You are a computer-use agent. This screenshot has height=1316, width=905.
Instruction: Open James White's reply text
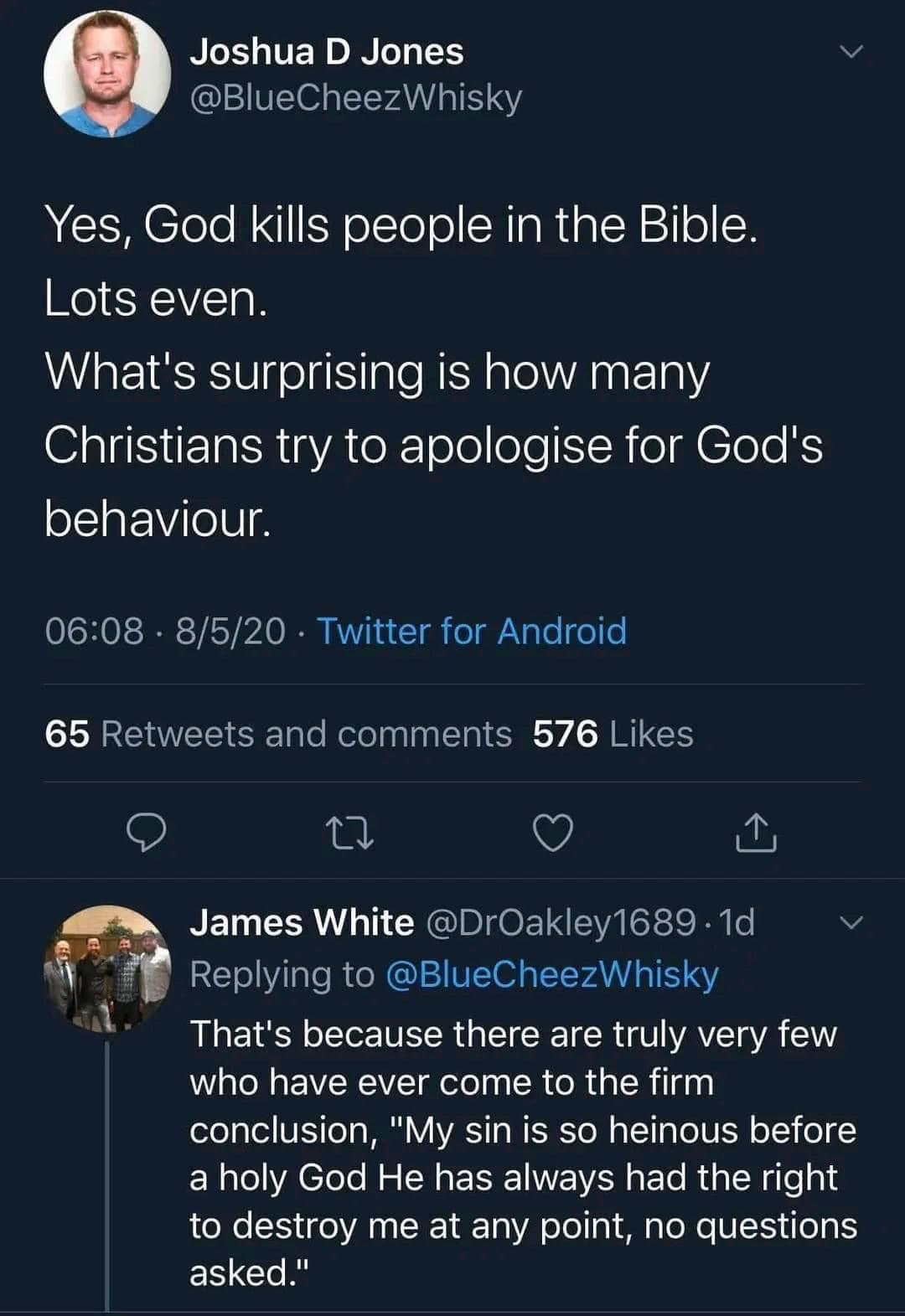pos(523,1153)
